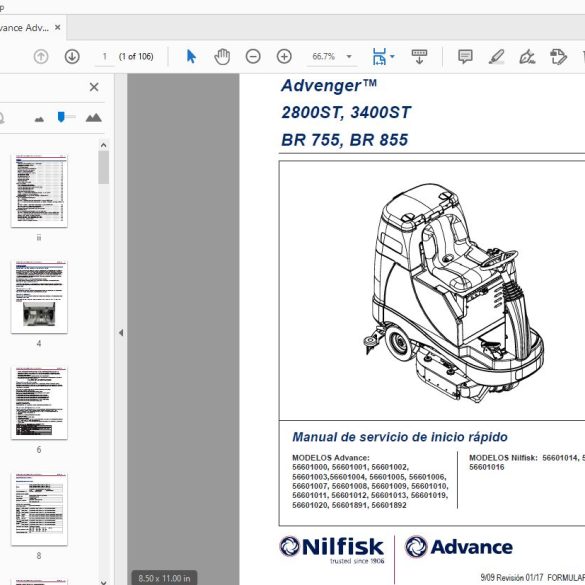The width and height of the screenshot is (585, 585).
Task: Open the Sign document pen tool
Action: tap(527, 57)
